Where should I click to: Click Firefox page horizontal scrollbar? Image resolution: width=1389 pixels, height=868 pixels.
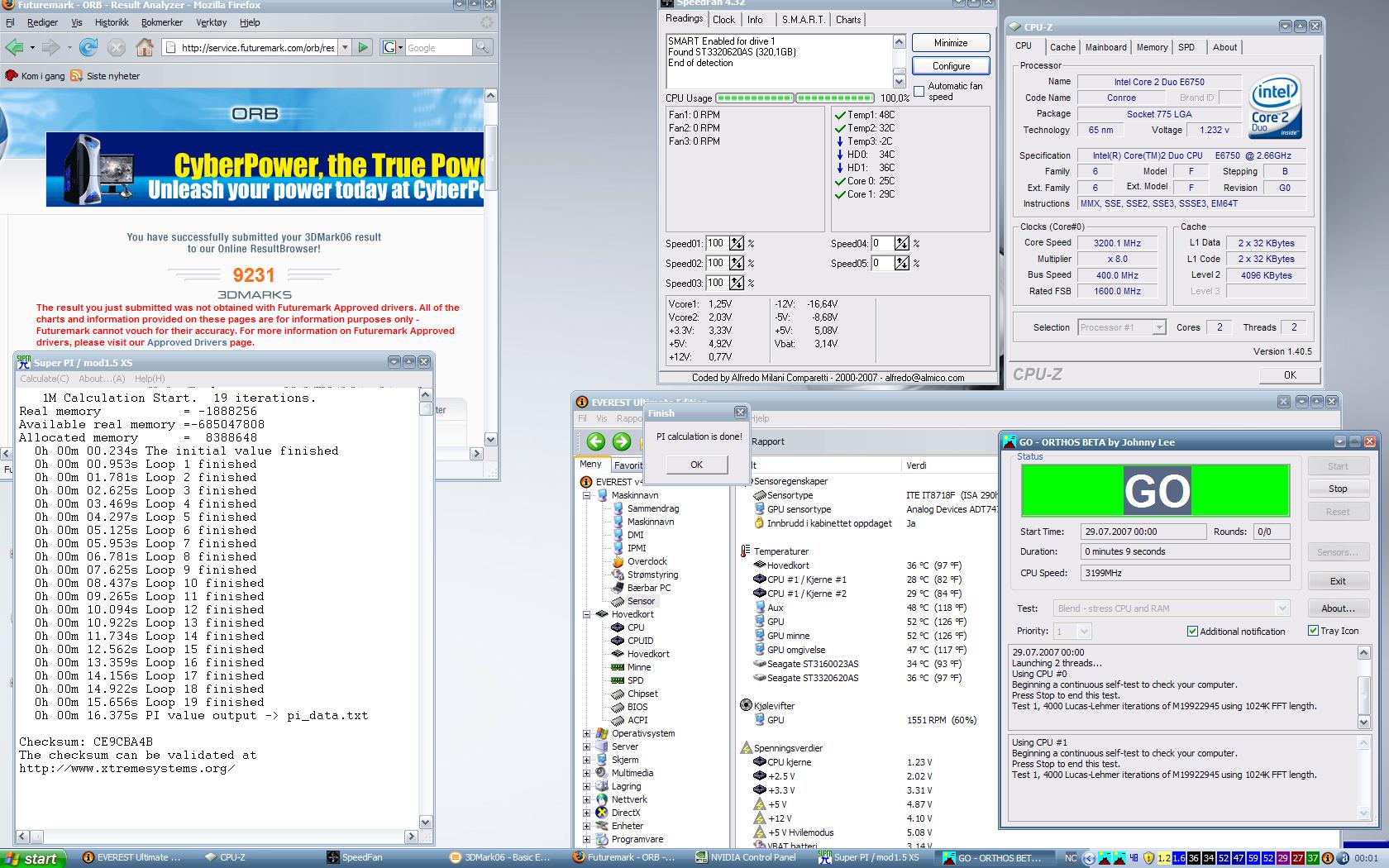[240, 453]
